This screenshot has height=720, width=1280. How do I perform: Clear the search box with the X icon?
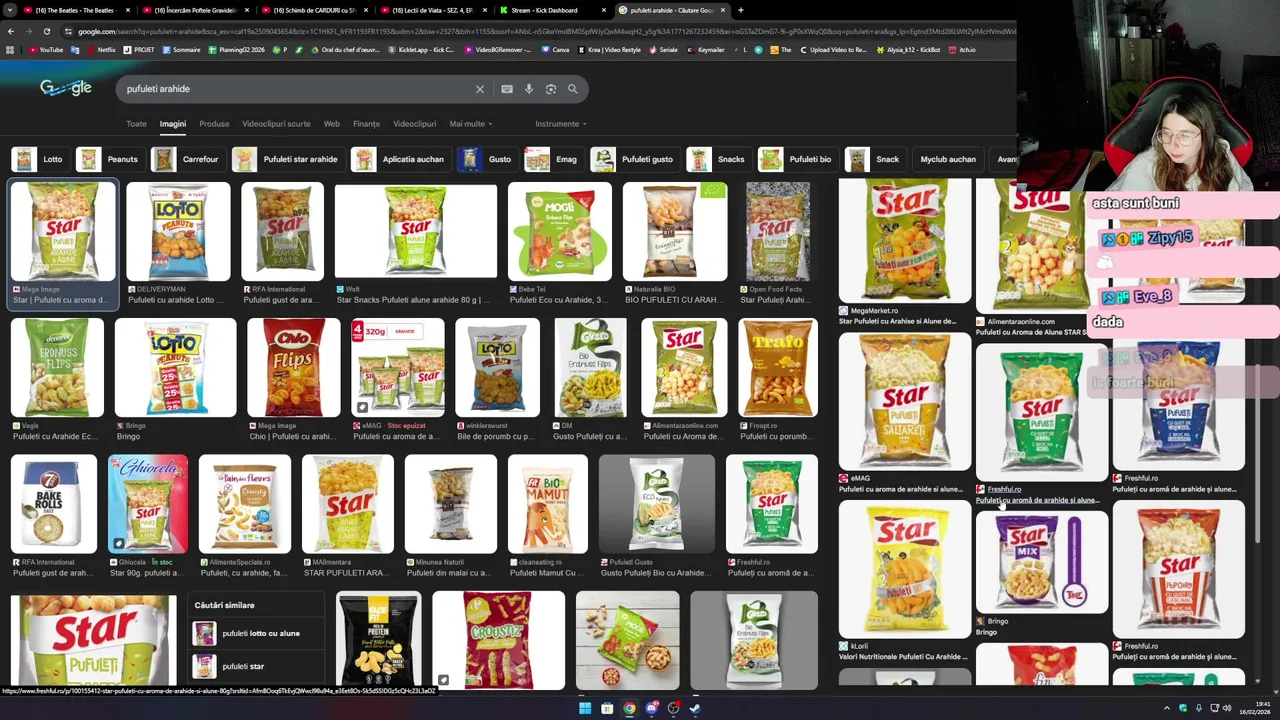pyautogui.click(x=480, y=89)
